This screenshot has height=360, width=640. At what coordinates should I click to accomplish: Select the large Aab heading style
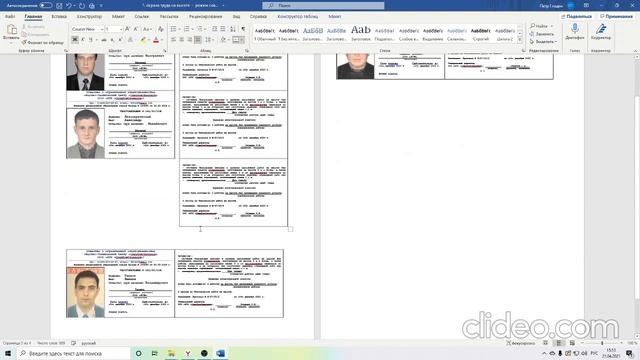pyautogui.click(x=360, y=33)
